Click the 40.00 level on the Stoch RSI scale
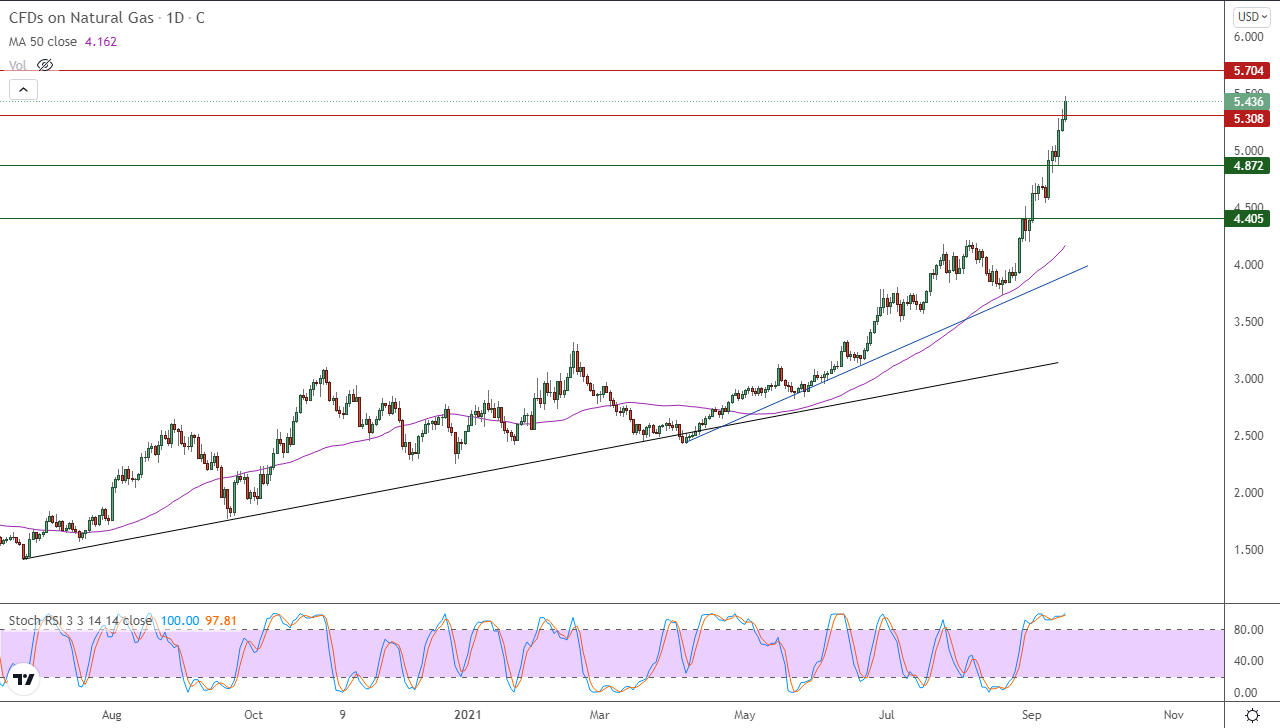Image resolution: width=1280 pixels, height=728 pixels. [1249, 661]
